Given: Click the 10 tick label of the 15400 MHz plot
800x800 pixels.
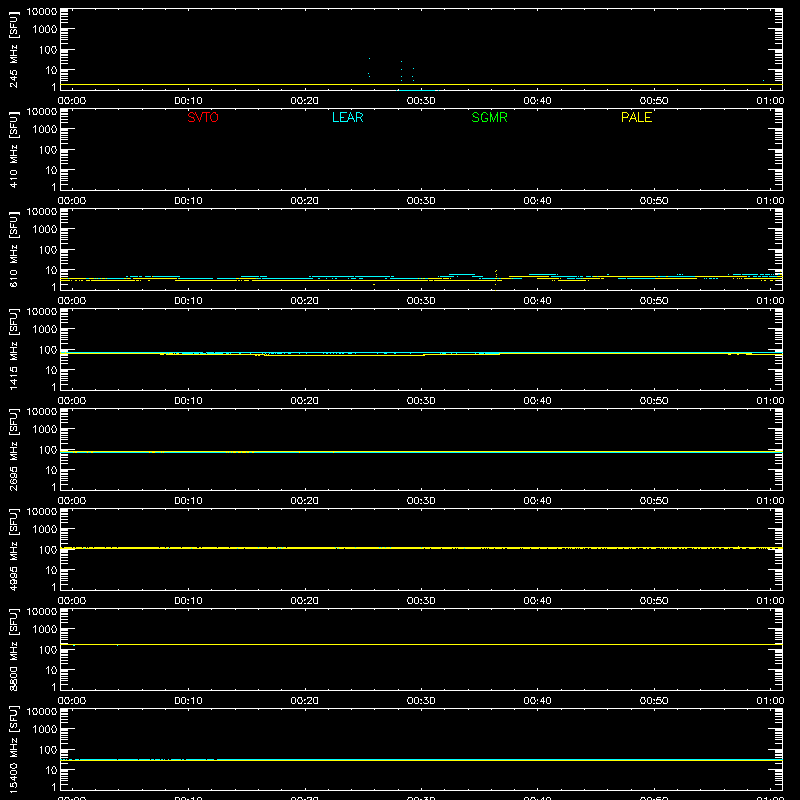Looking at the screenshot, I should click(51, 770).
